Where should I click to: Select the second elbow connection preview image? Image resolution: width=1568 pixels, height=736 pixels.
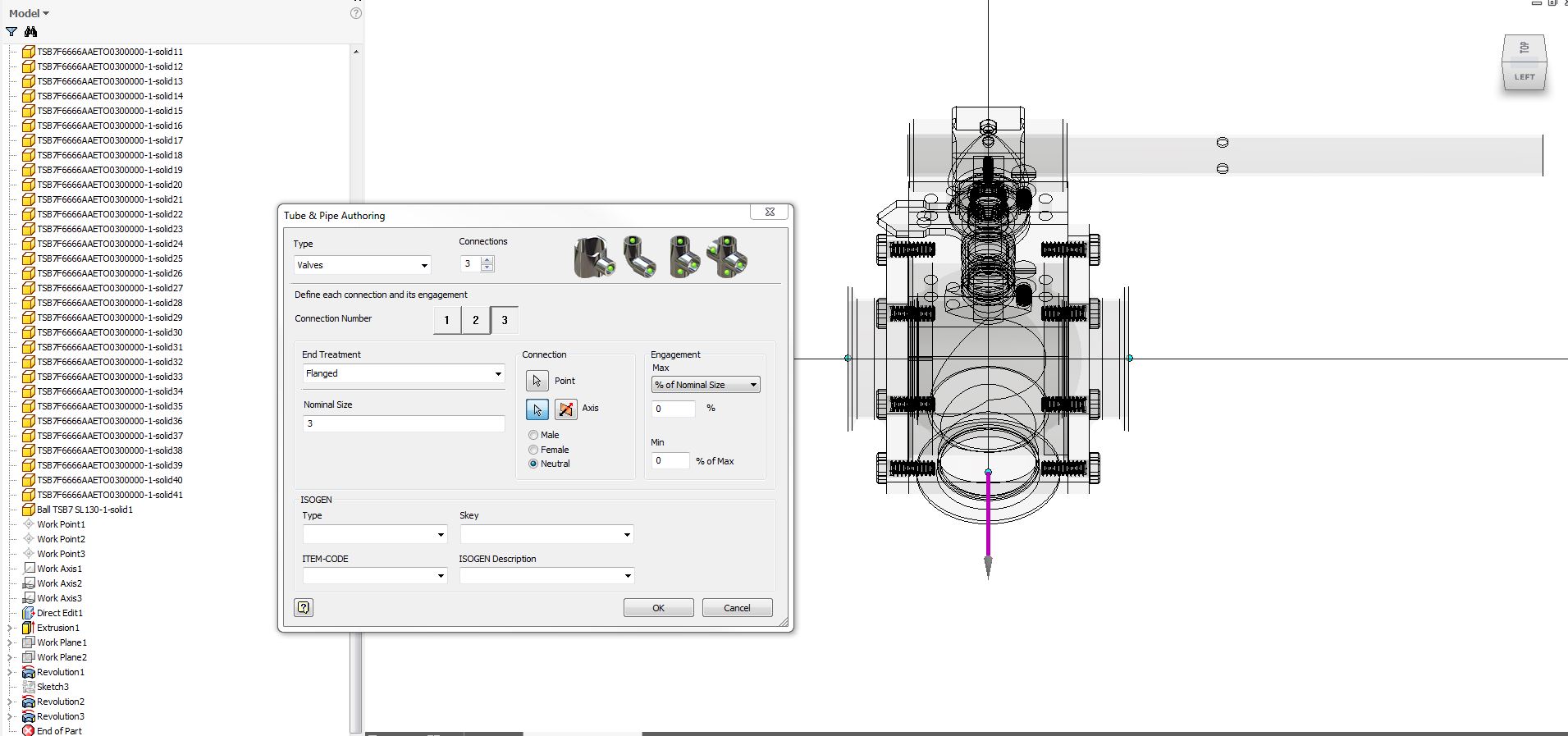[x=640, y=257]
